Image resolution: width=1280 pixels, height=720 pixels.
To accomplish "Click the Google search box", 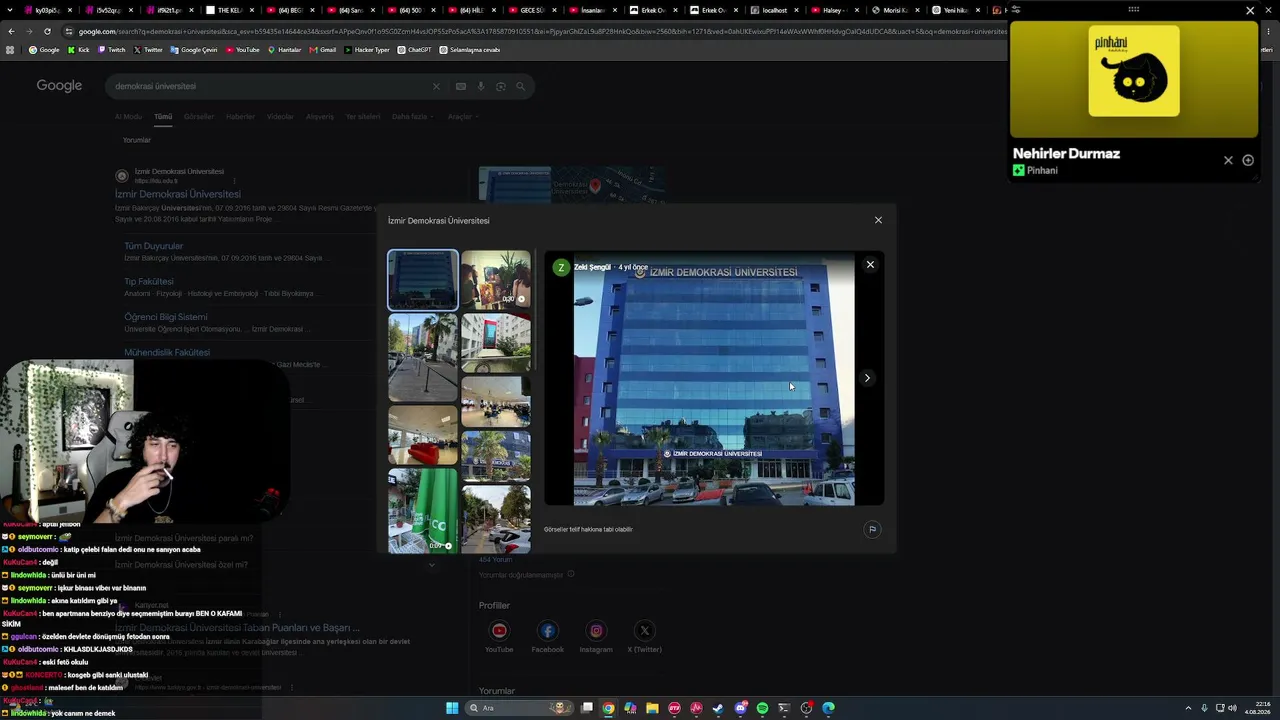I will 320,86.
